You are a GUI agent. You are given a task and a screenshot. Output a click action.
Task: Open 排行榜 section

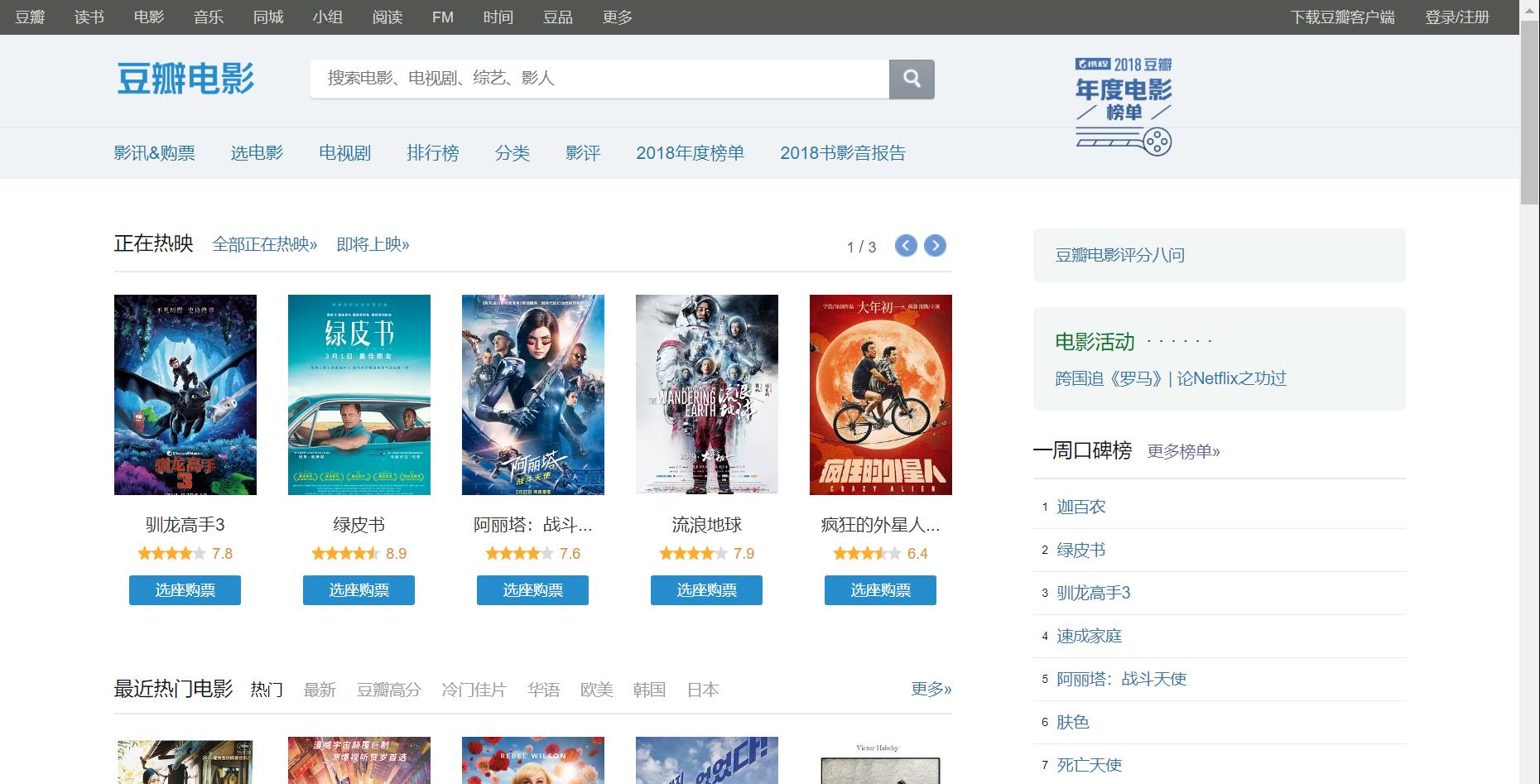tap(433, 153)
